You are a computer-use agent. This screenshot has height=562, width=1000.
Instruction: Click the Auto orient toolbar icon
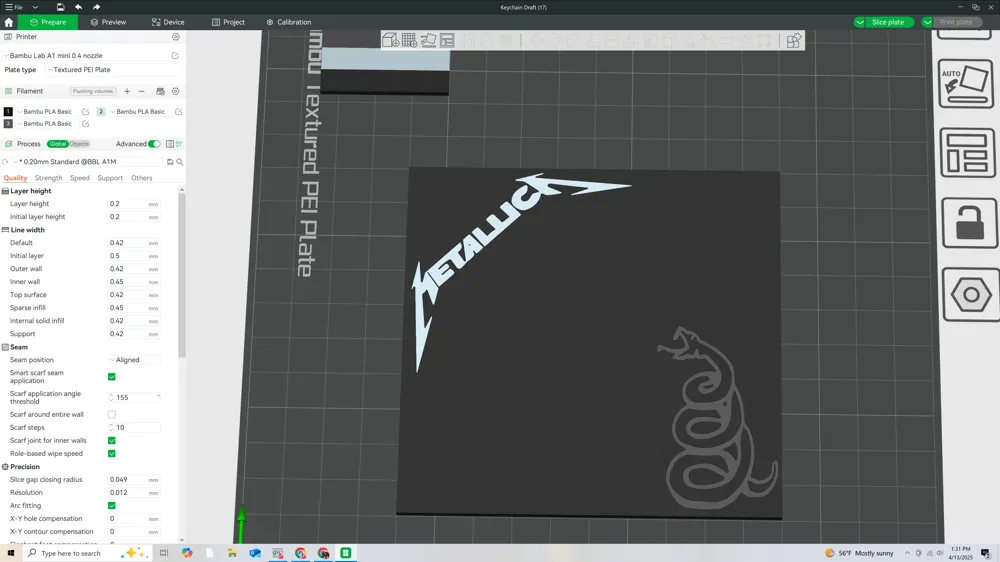429,41
